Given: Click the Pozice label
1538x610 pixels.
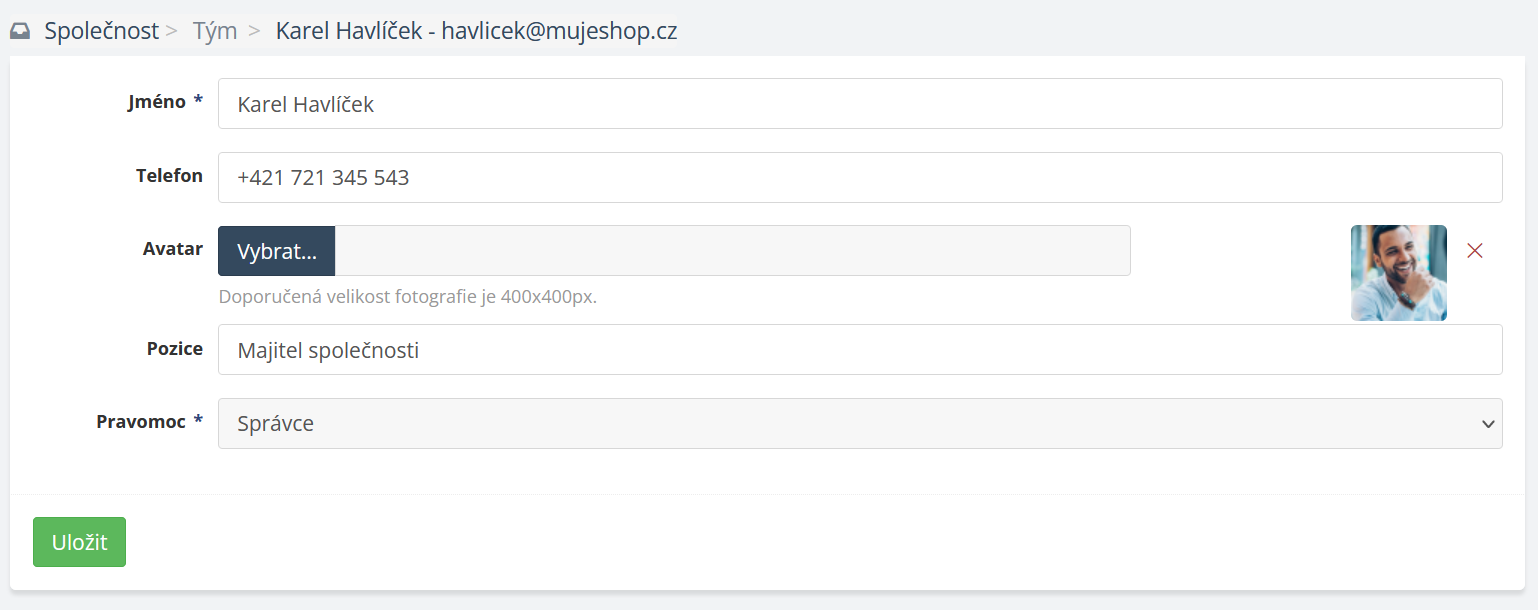Looking at the screenshot, I should [175, 349].
